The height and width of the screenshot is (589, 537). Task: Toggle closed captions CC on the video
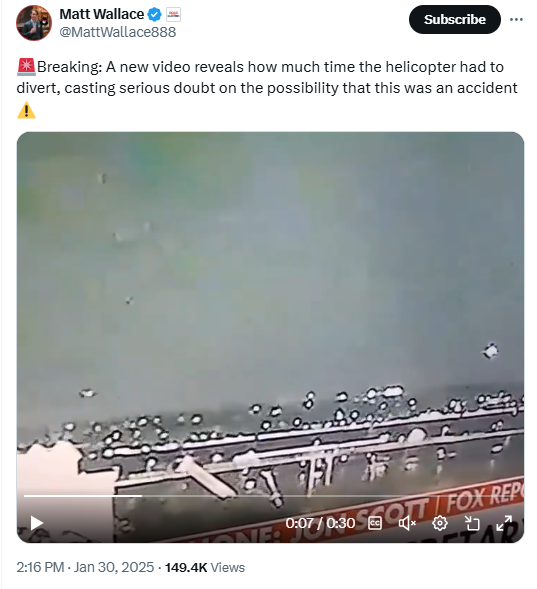[375, 523]
